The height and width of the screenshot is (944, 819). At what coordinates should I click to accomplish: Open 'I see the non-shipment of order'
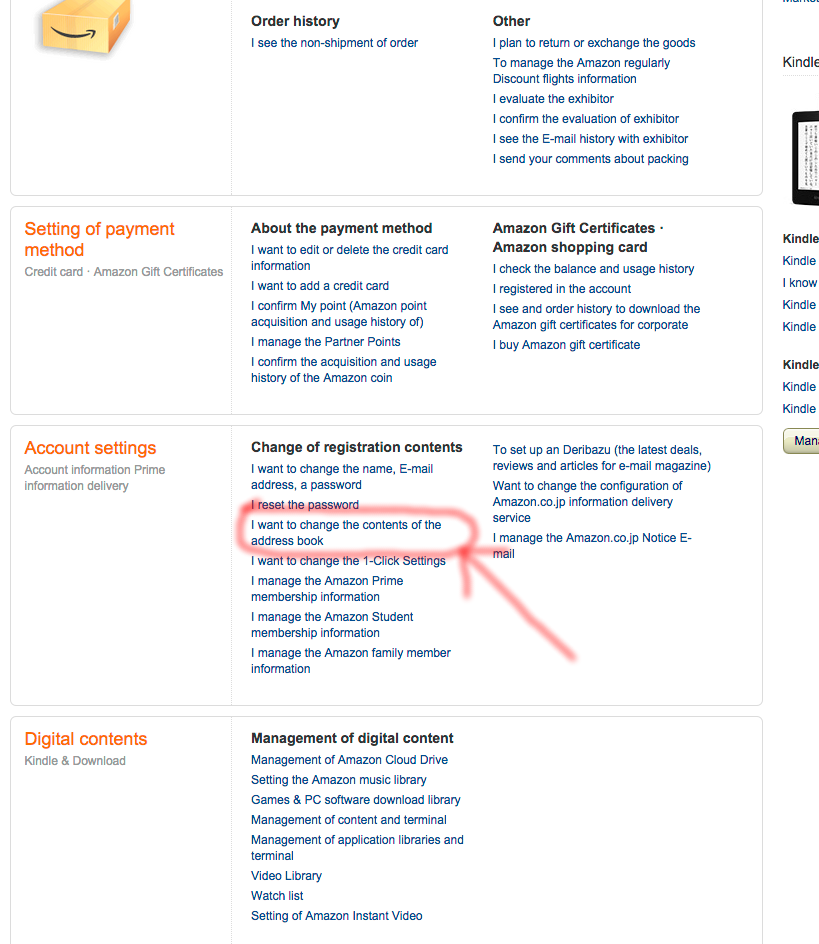tap(334, 43)
